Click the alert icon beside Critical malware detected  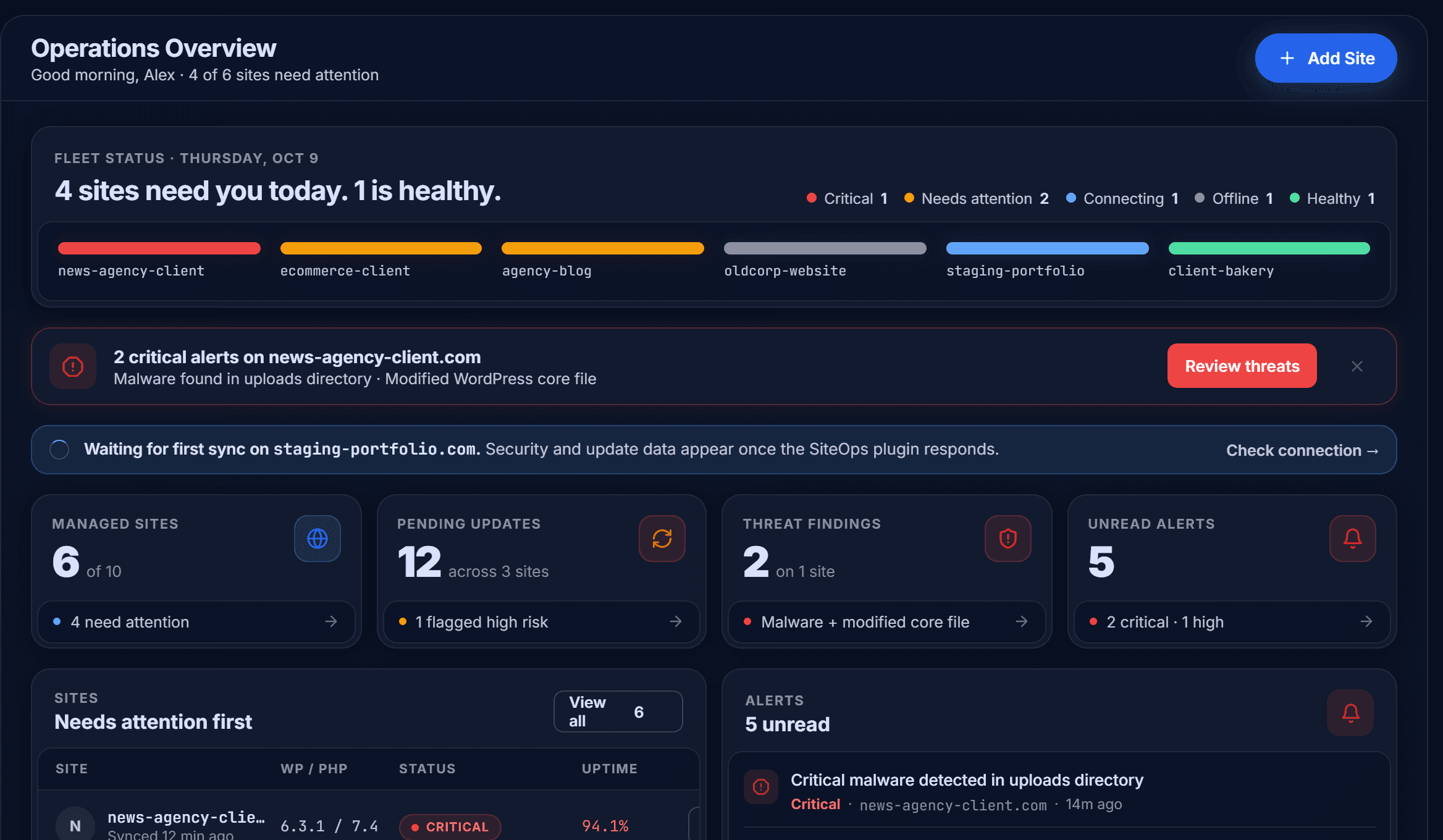pos(761,786)
